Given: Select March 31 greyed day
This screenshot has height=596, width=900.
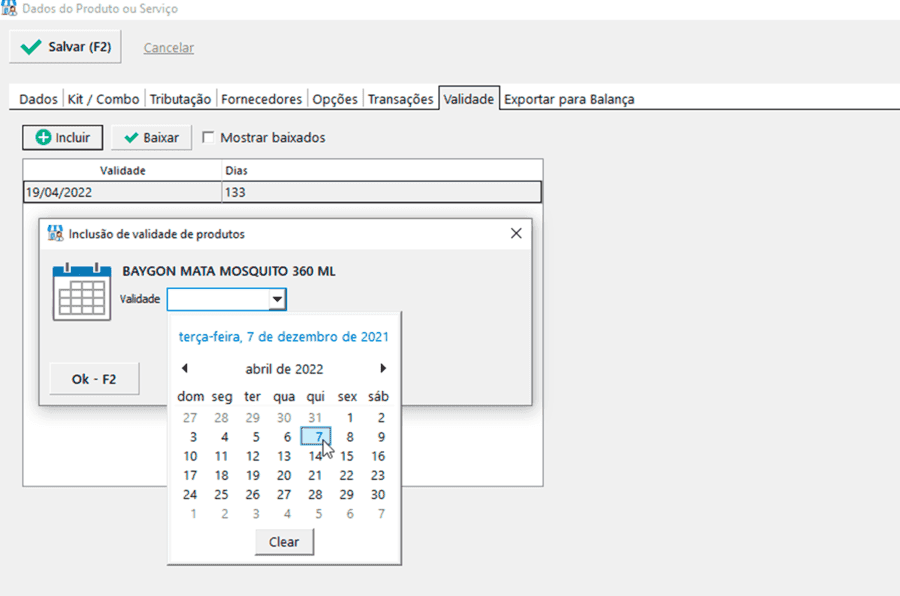Looking at the screenshot, I should [315, 418].
